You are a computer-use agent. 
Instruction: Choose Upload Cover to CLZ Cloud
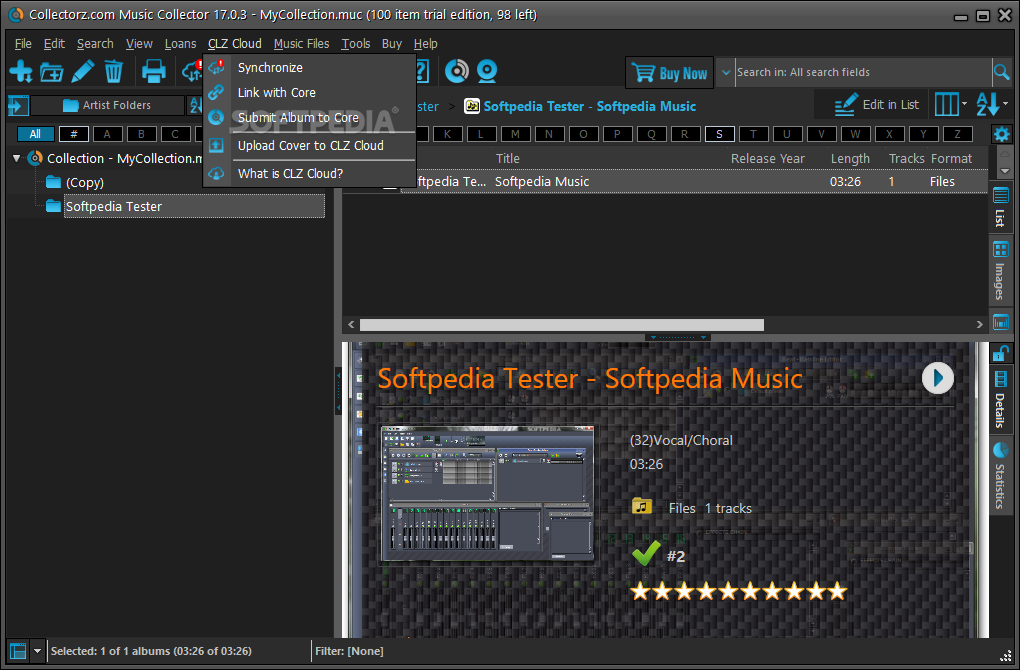(310, 146)
